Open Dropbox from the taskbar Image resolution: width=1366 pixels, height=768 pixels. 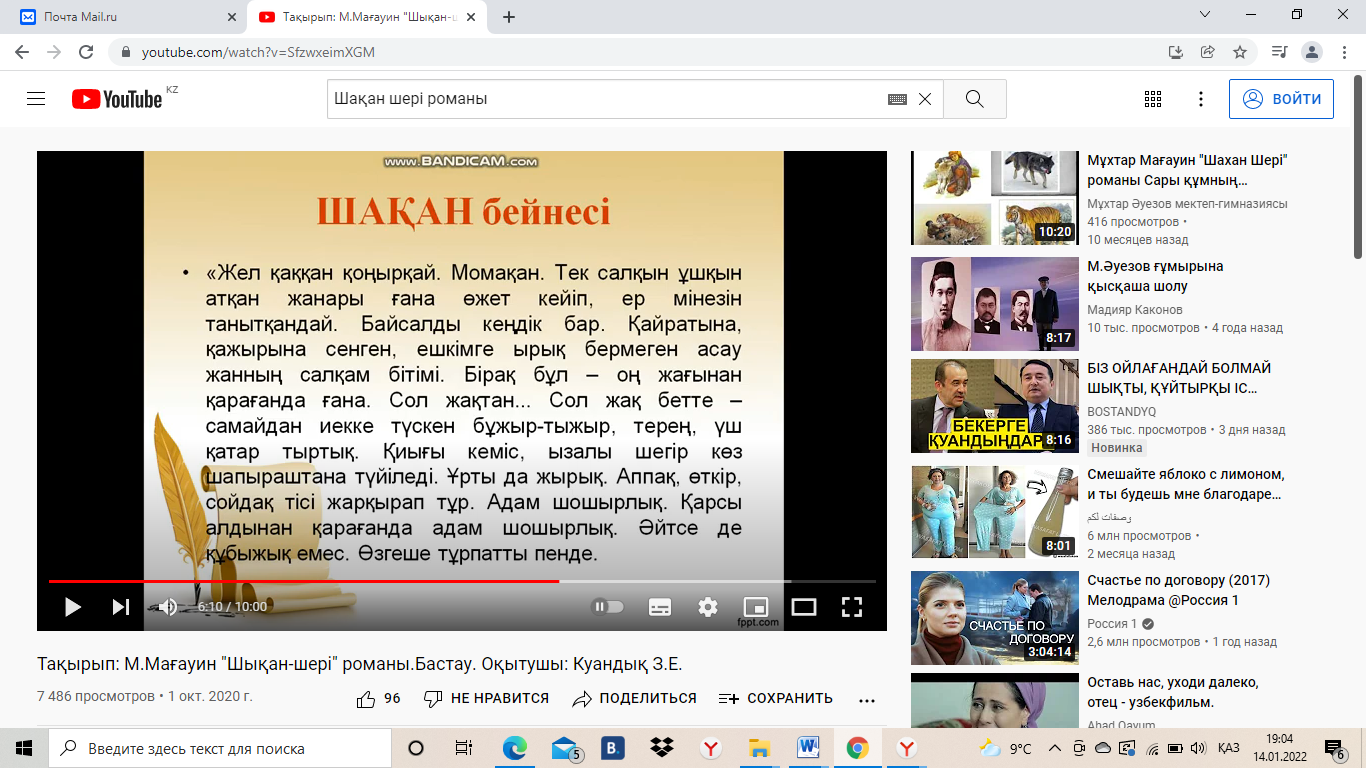coord(661,748)
